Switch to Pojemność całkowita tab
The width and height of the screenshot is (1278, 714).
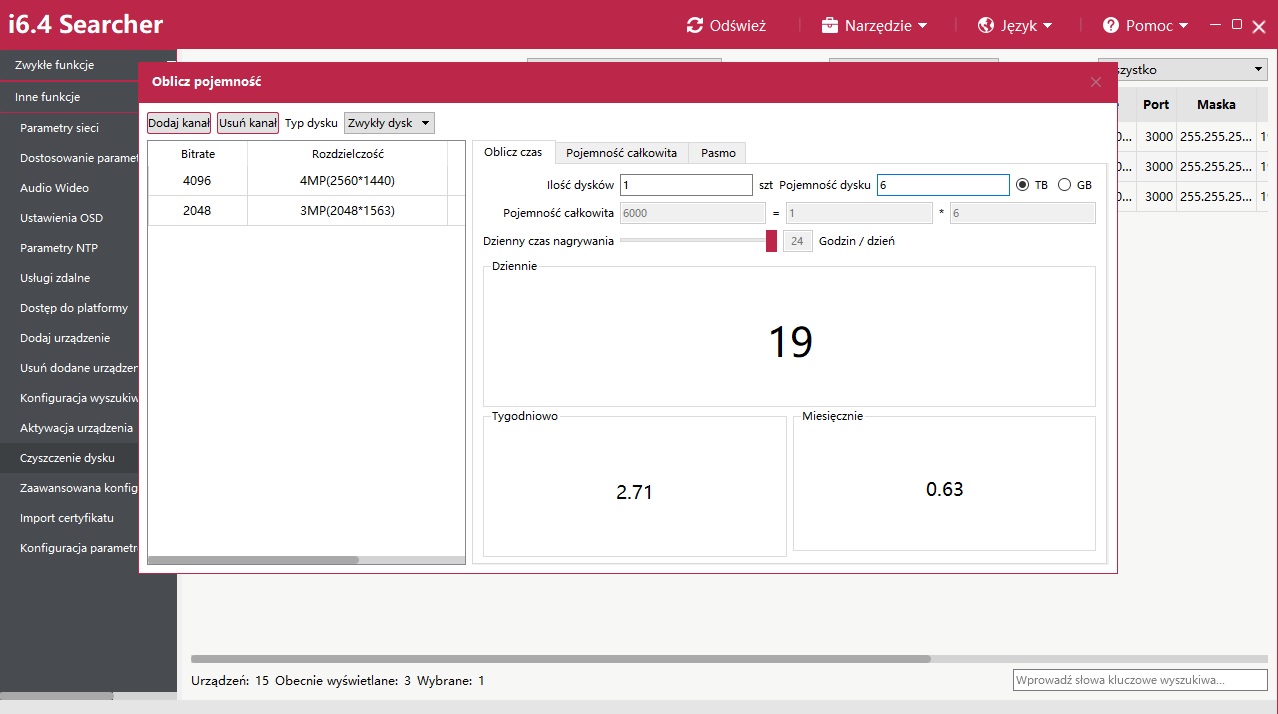(621, 153)
